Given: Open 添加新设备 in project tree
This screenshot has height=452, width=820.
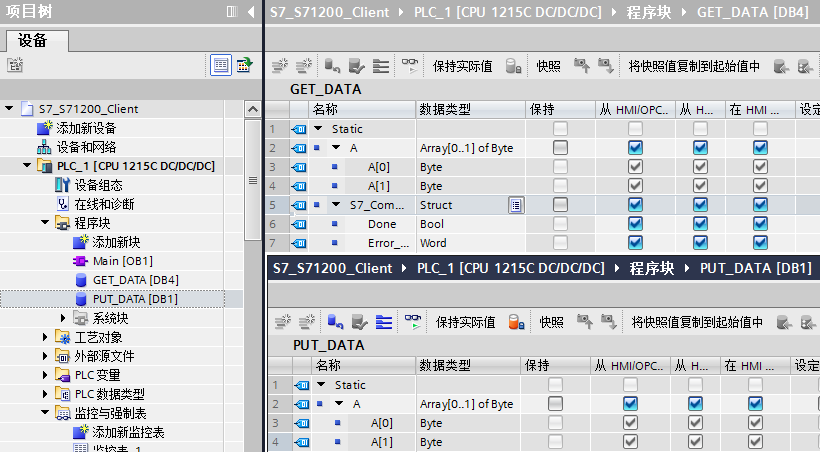Looking at the screenshot, I should 86,128.
